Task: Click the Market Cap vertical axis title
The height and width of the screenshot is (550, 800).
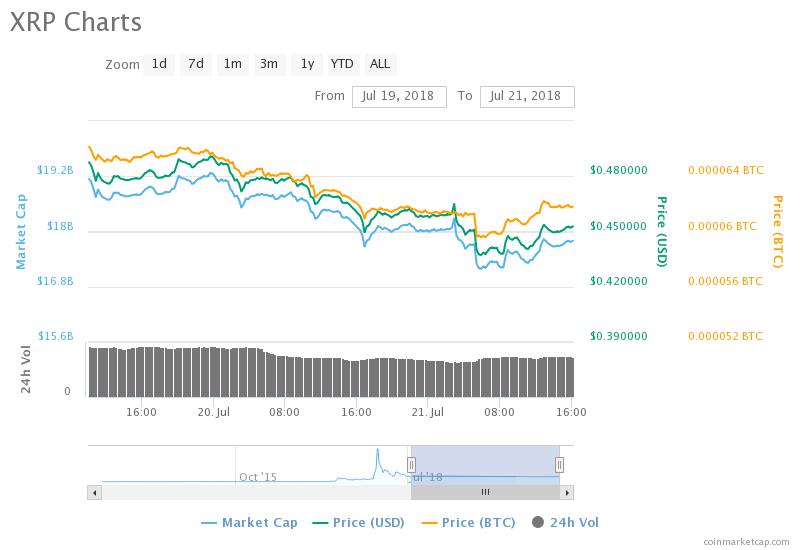Action: tap(20, 232)
